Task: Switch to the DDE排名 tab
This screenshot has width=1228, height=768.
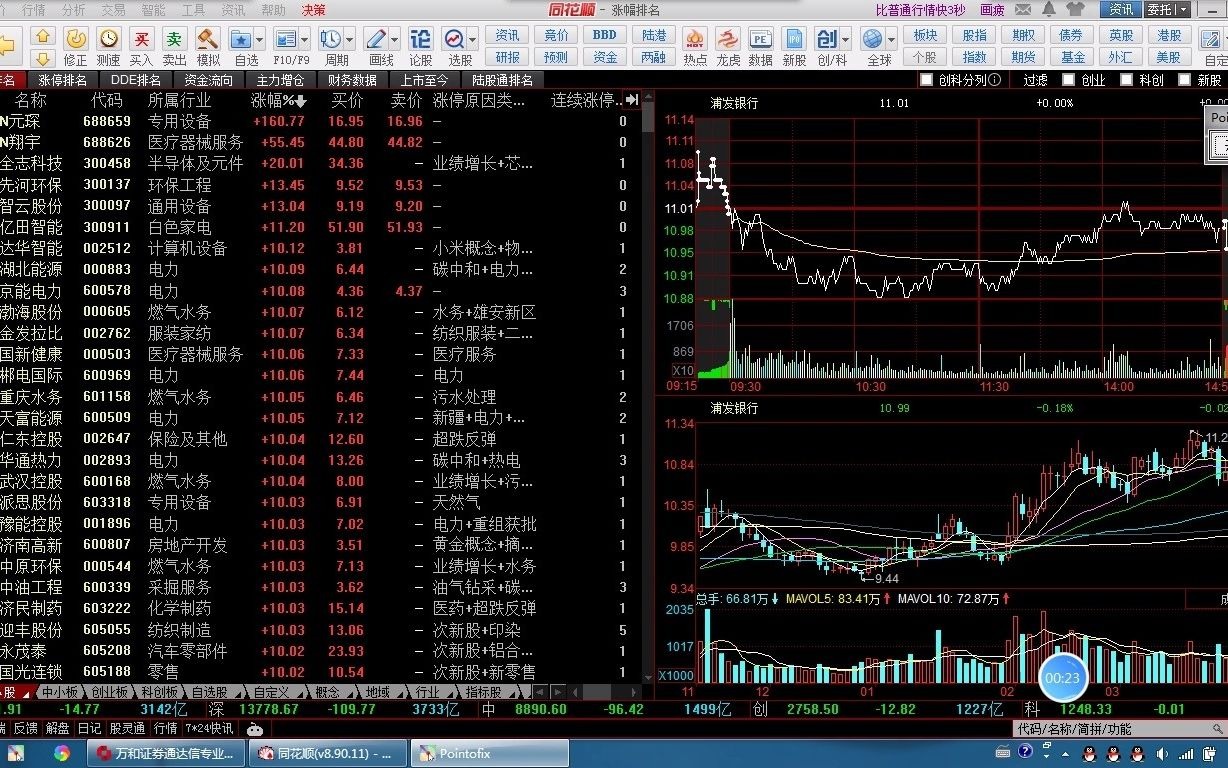Action: [135, 80]
